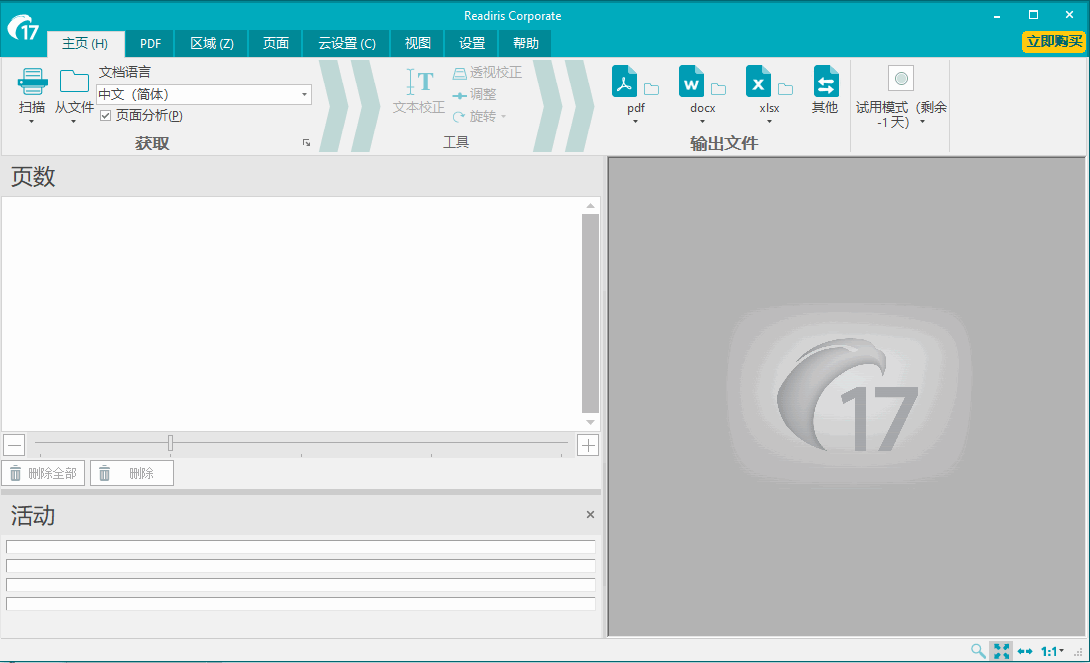Open the 云设置 (C) tab

coord(347,44)
